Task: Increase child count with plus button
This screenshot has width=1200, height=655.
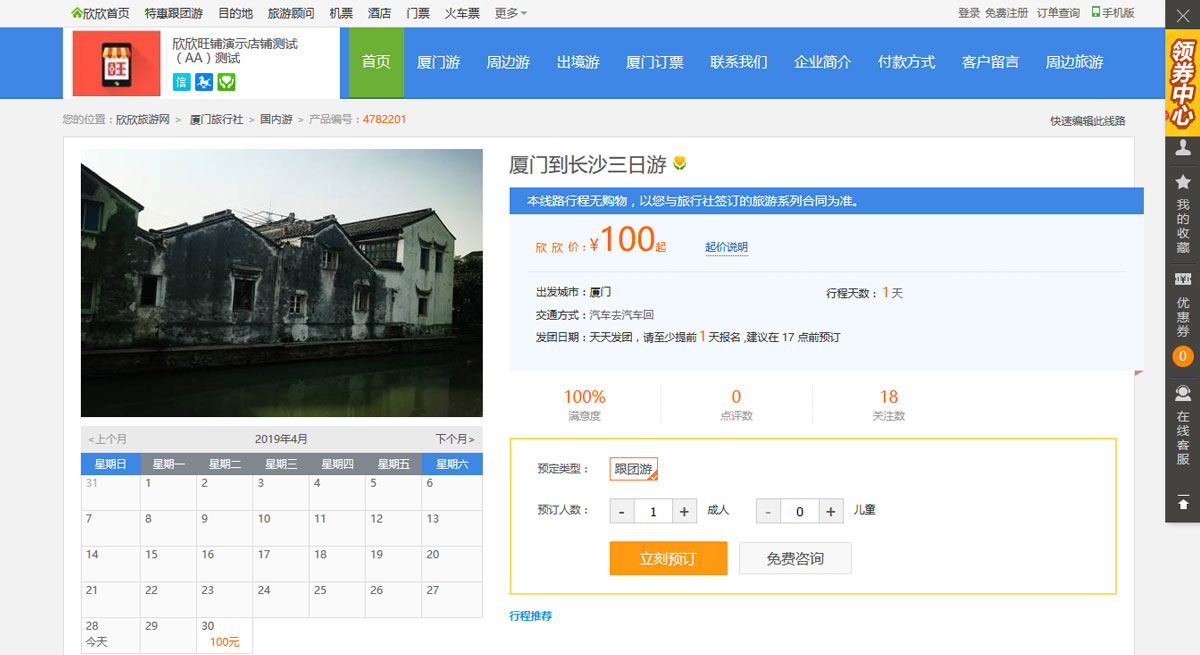Action: 831,511
